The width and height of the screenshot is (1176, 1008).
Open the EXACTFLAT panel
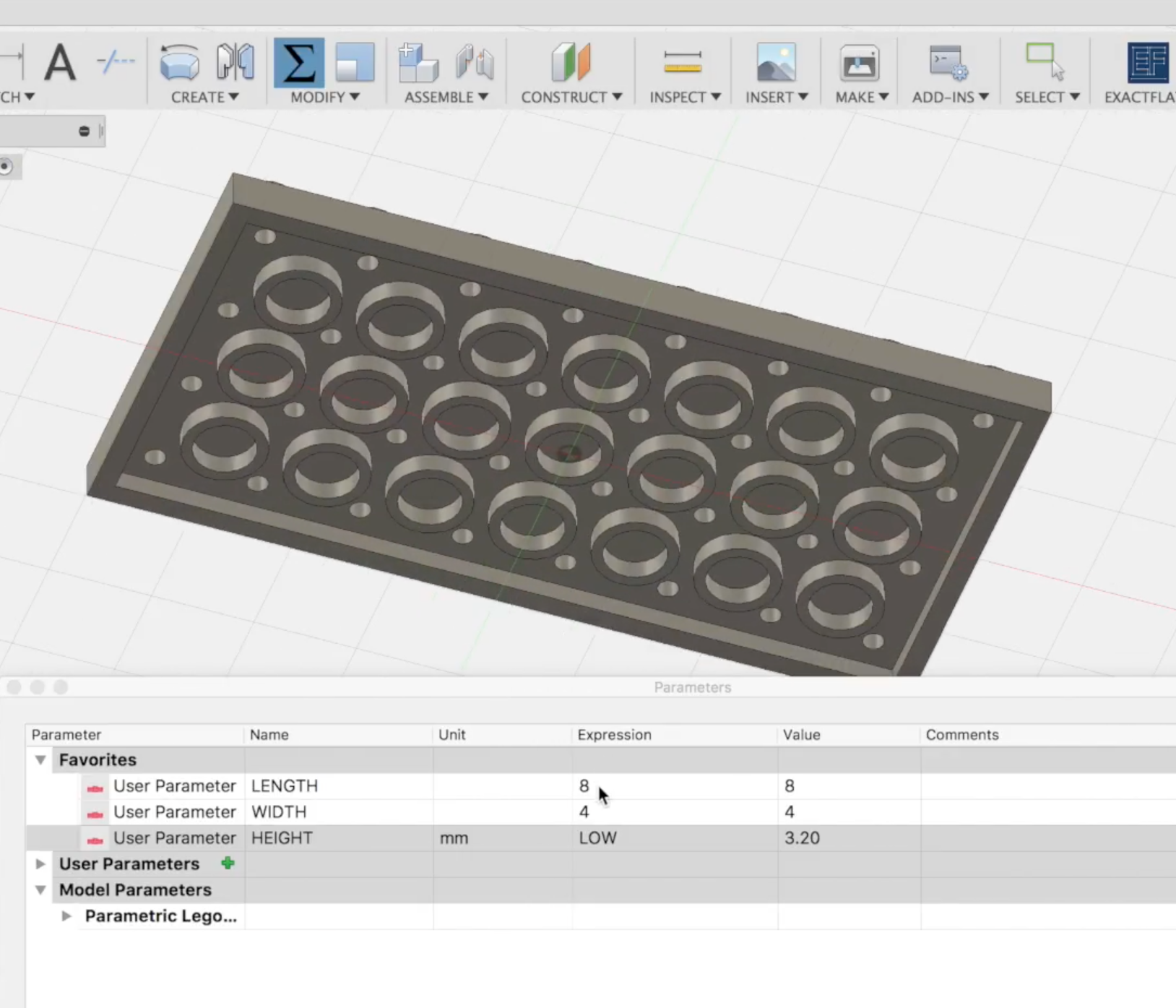click(x=1146, y=64)
